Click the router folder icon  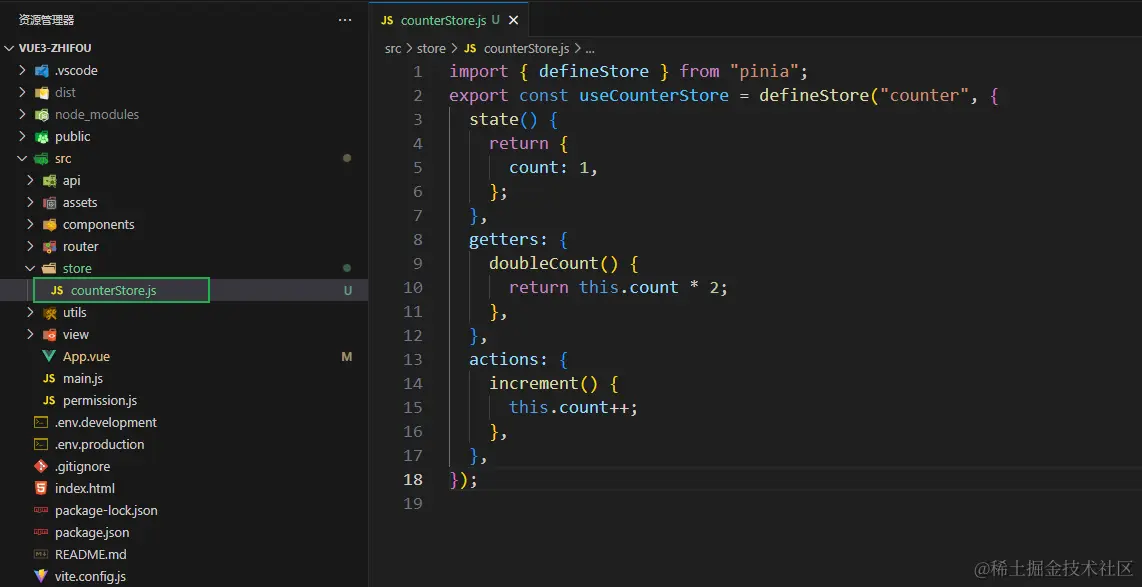click(50, 246)
